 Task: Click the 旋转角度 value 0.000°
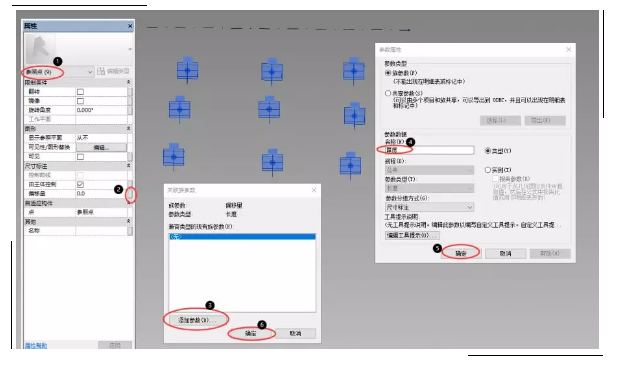coord(101,110)
